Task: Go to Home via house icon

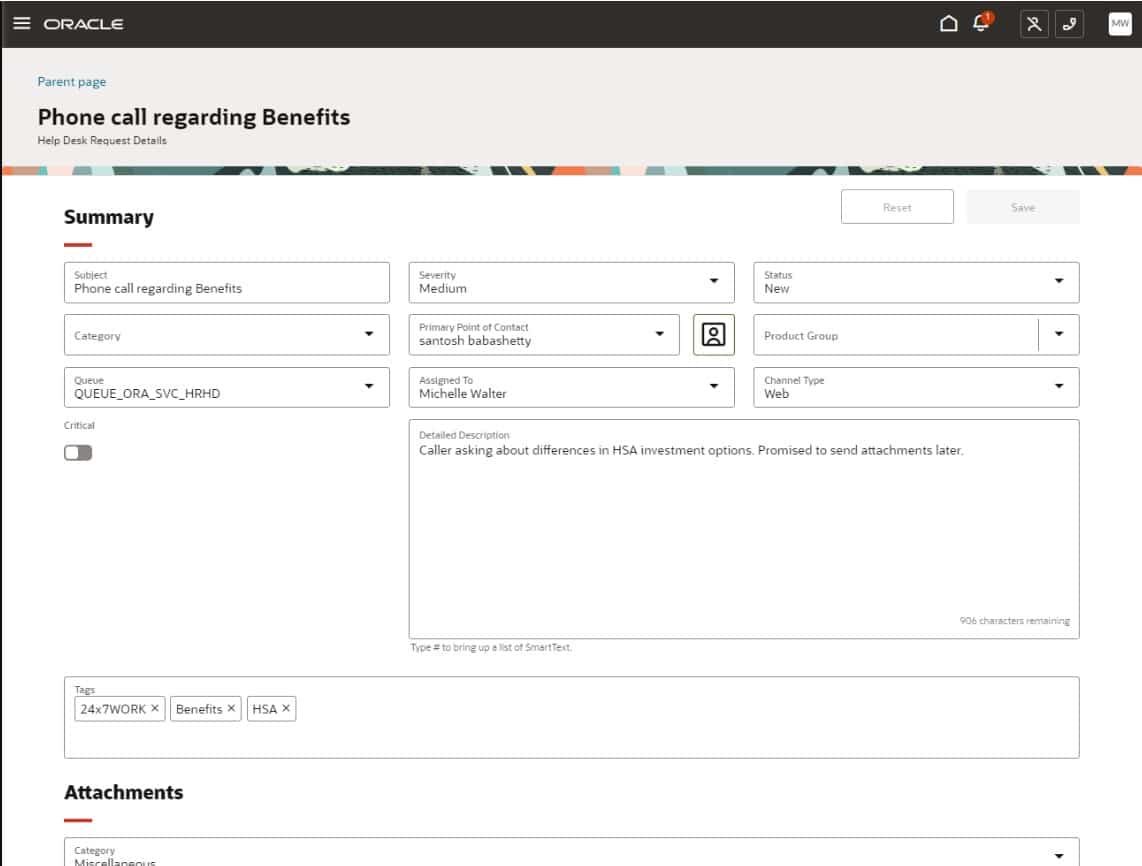Action: (x=948, y=24)
